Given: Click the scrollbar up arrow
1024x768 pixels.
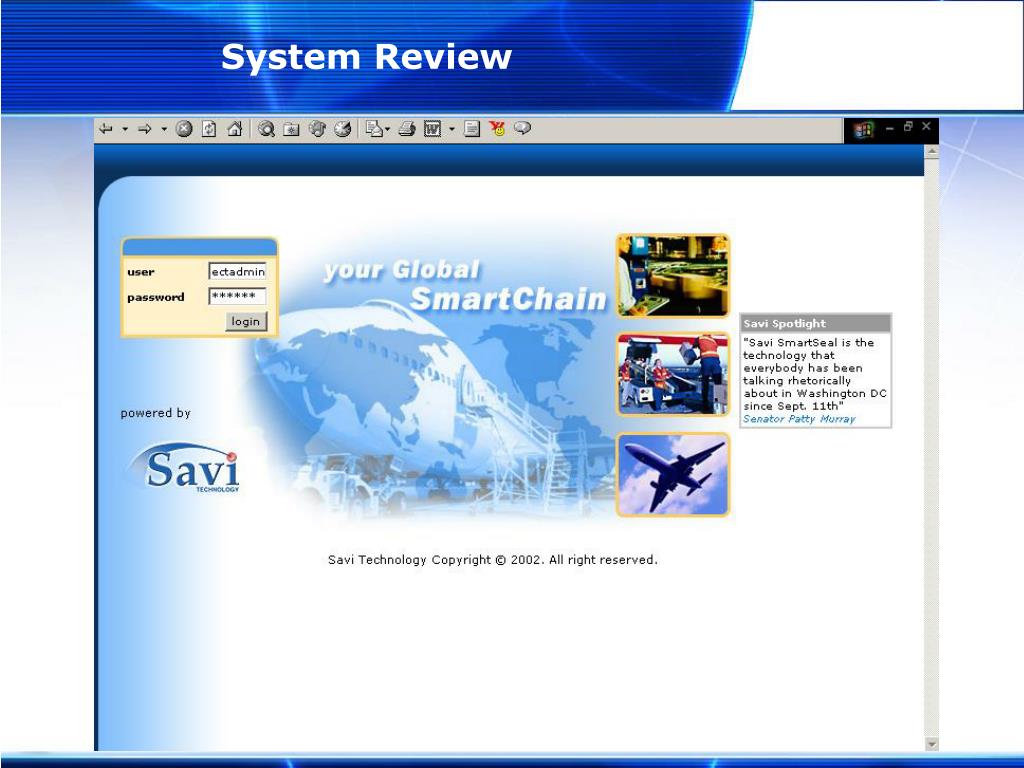Looking at the screenshot, I should click(931, 152).
